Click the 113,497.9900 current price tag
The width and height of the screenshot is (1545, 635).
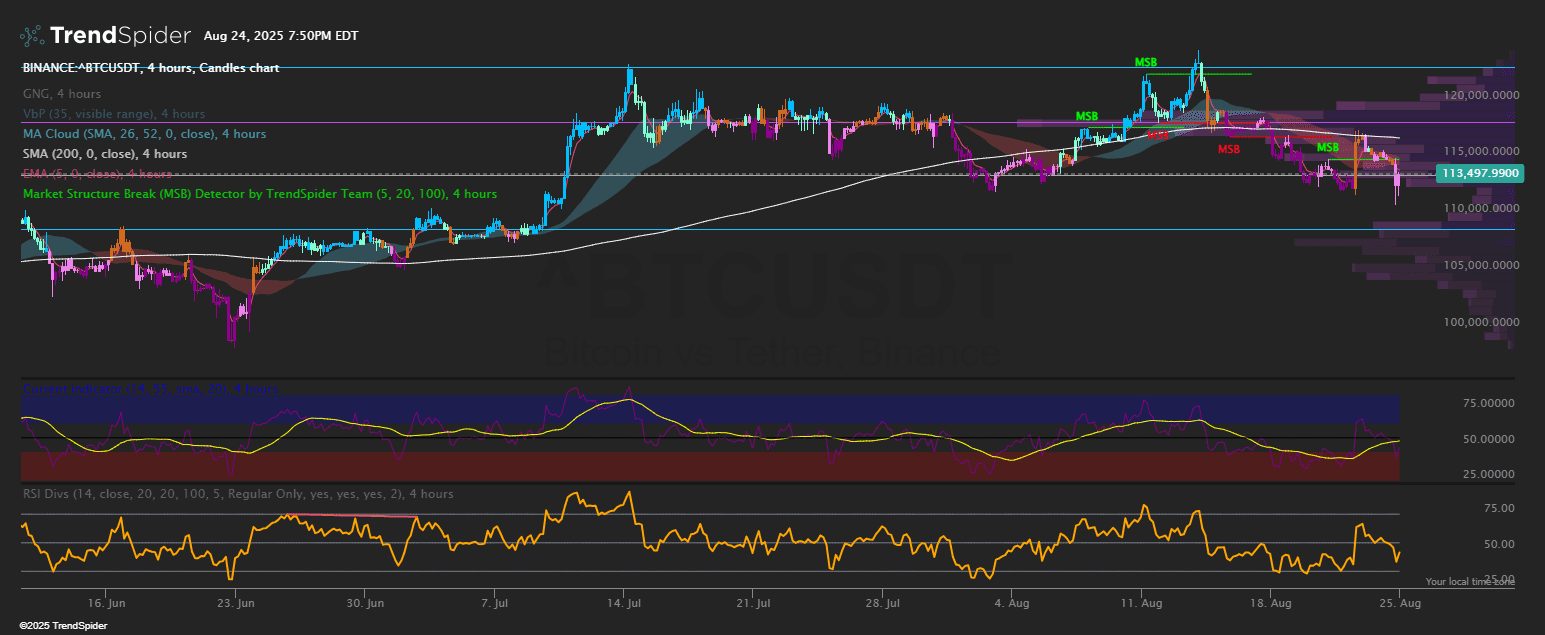(x=1479, y=173)
